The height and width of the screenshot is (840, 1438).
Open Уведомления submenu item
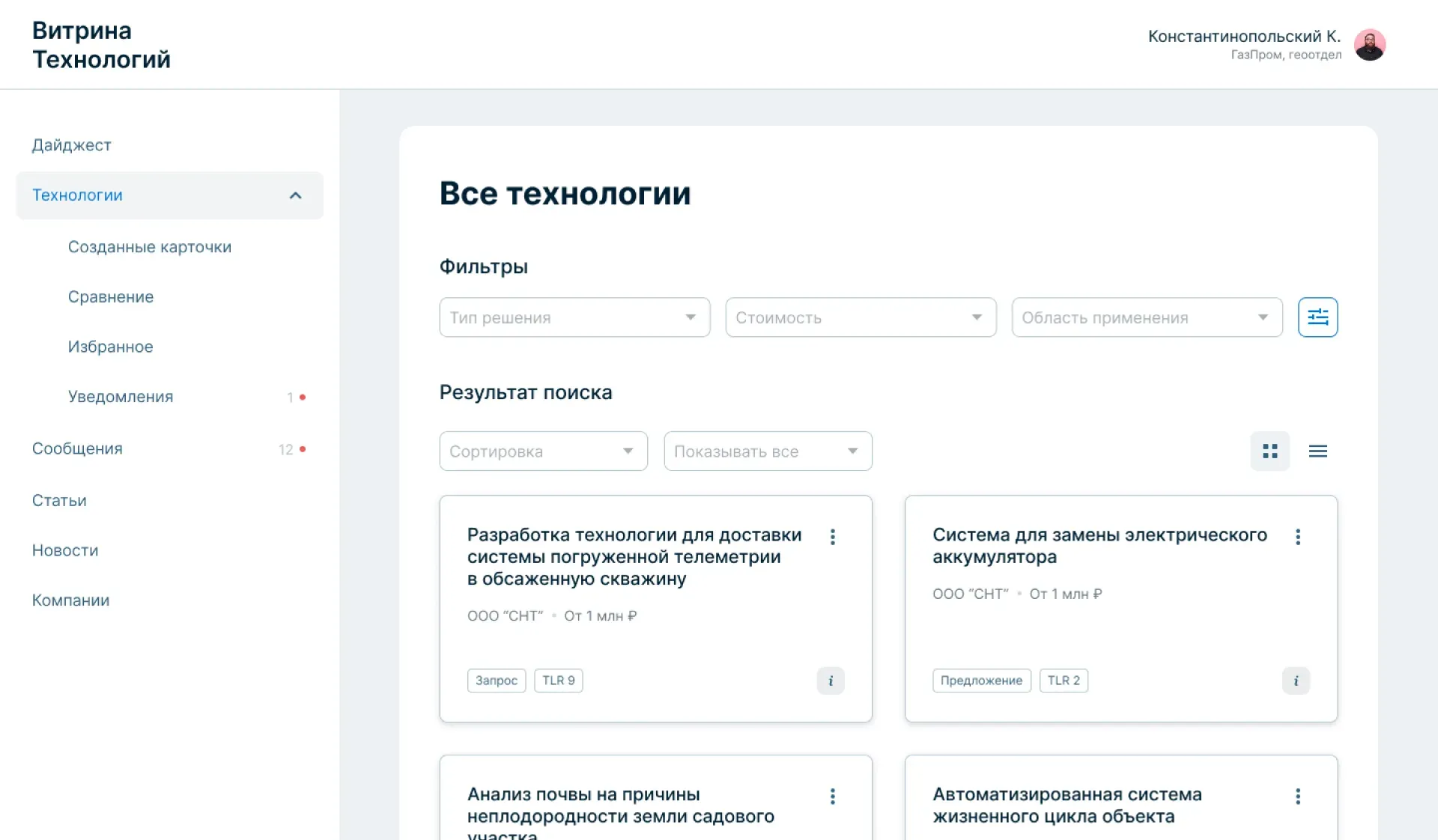pos(121,397)
